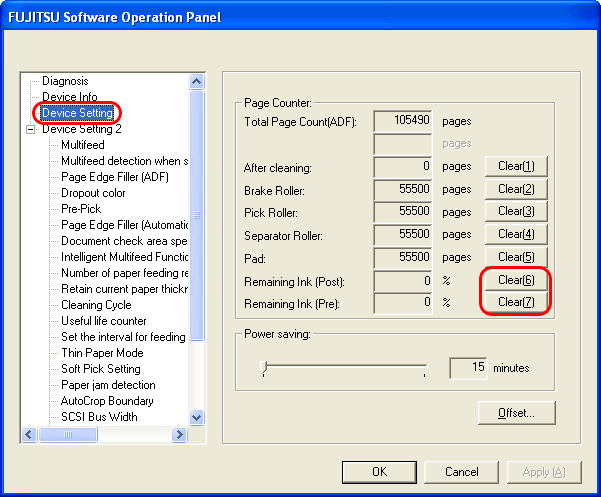This screenshot has width=601, height=497.
Task: Click the Page Counter group label
Action: (x=278, y=103)
